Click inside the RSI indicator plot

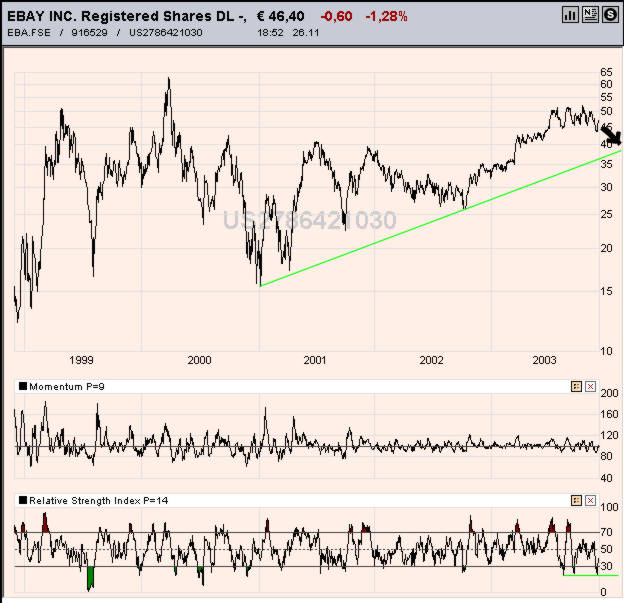pyautogui.click(x=306, y=549)
